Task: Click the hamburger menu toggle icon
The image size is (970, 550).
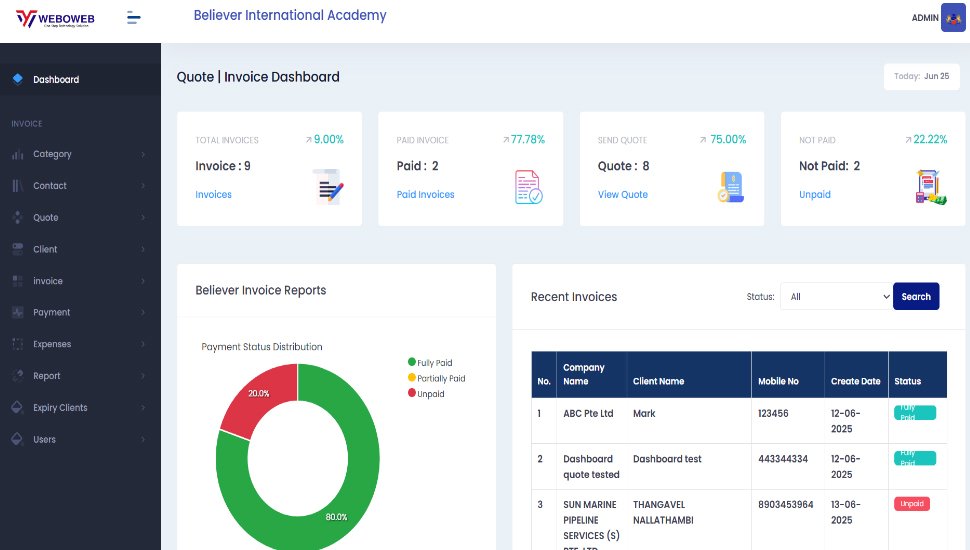Action: pyautogui.click(x=134, y=17)
